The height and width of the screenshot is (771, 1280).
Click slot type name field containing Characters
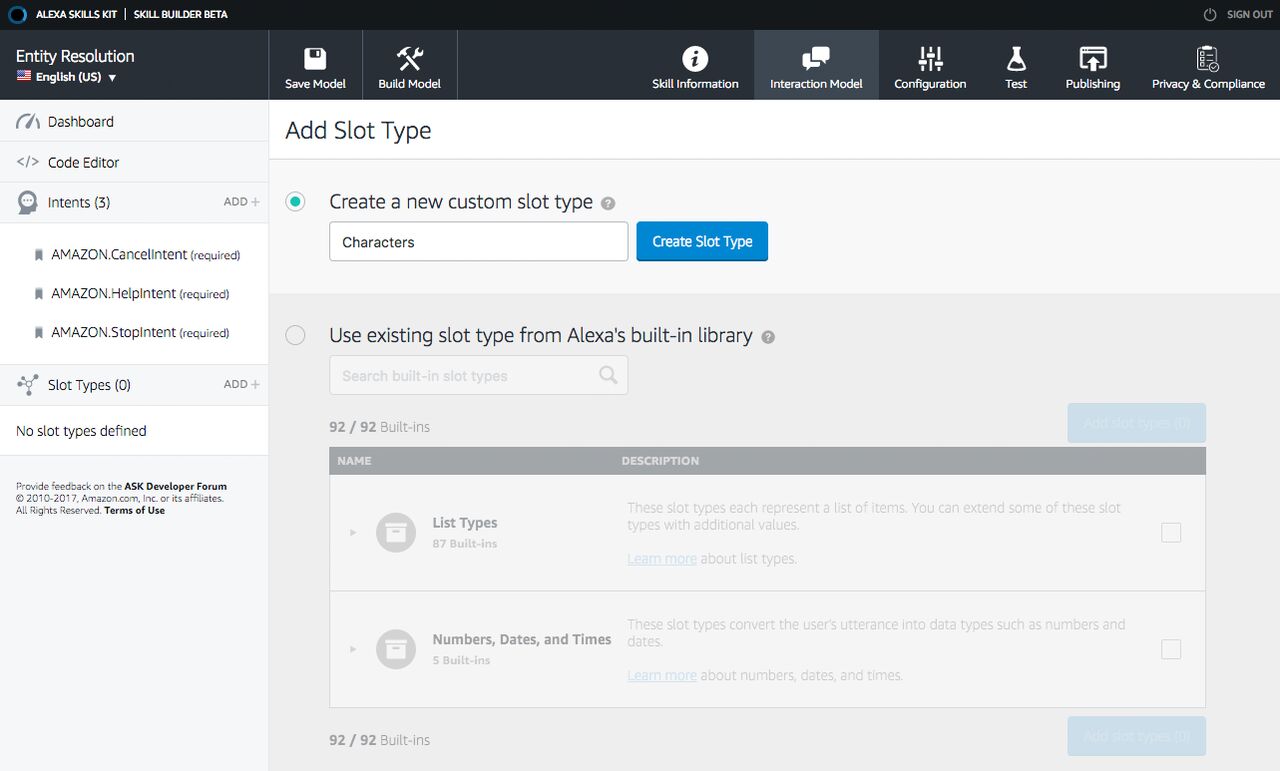click(479, 242)
